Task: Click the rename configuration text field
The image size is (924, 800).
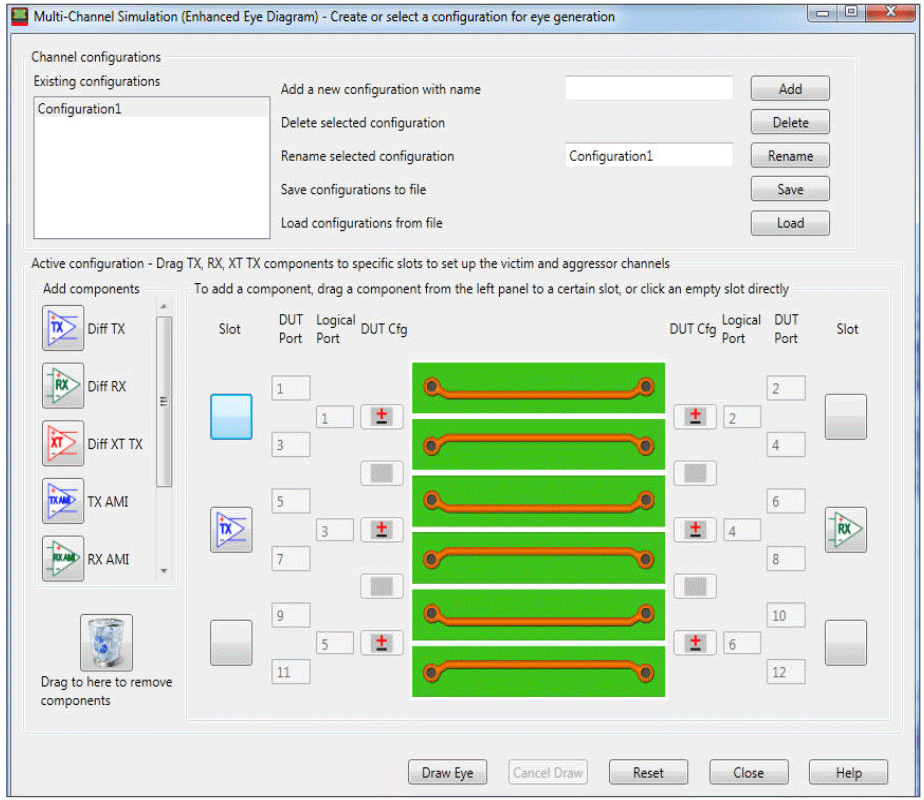Action: 648,155
